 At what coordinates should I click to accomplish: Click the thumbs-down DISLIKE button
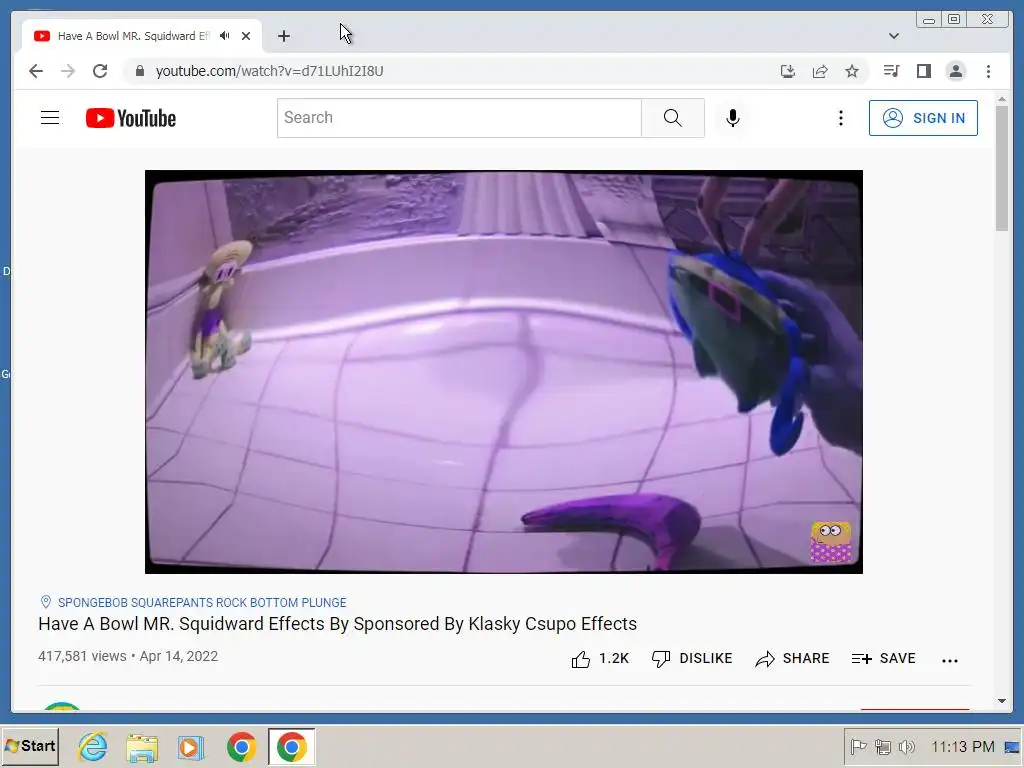[x=692, y=658]
